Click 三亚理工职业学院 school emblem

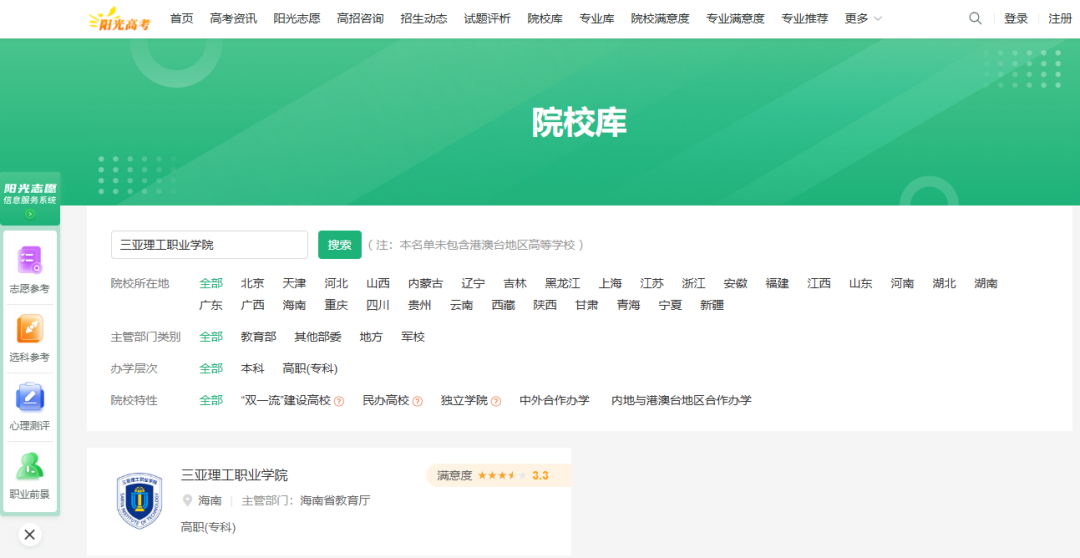(x=139, y=501)
